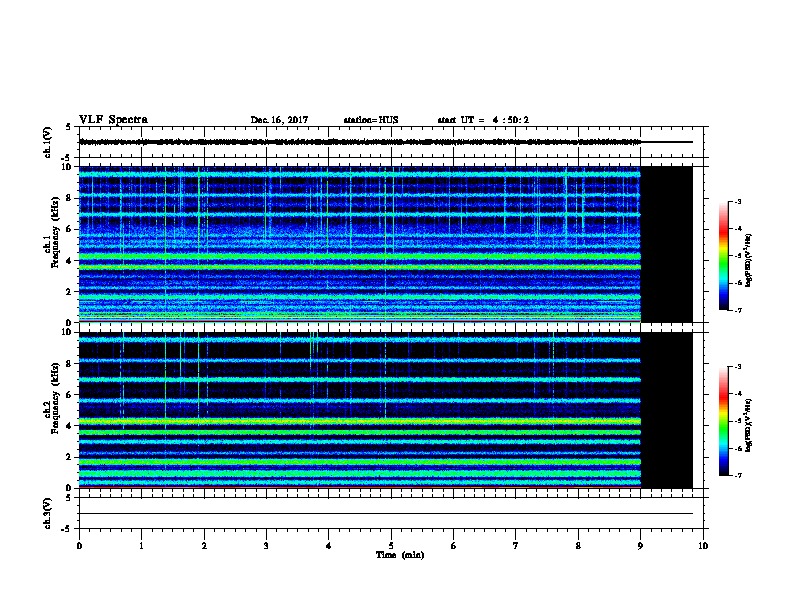The height and width of the screenshot is (612, 792).
Task: Click the "2" tick on ch.1 frequency axis
Action: [70, 291]
